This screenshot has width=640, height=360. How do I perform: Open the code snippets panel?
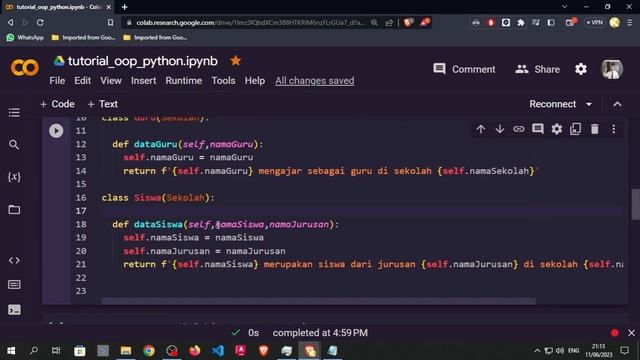14,260
